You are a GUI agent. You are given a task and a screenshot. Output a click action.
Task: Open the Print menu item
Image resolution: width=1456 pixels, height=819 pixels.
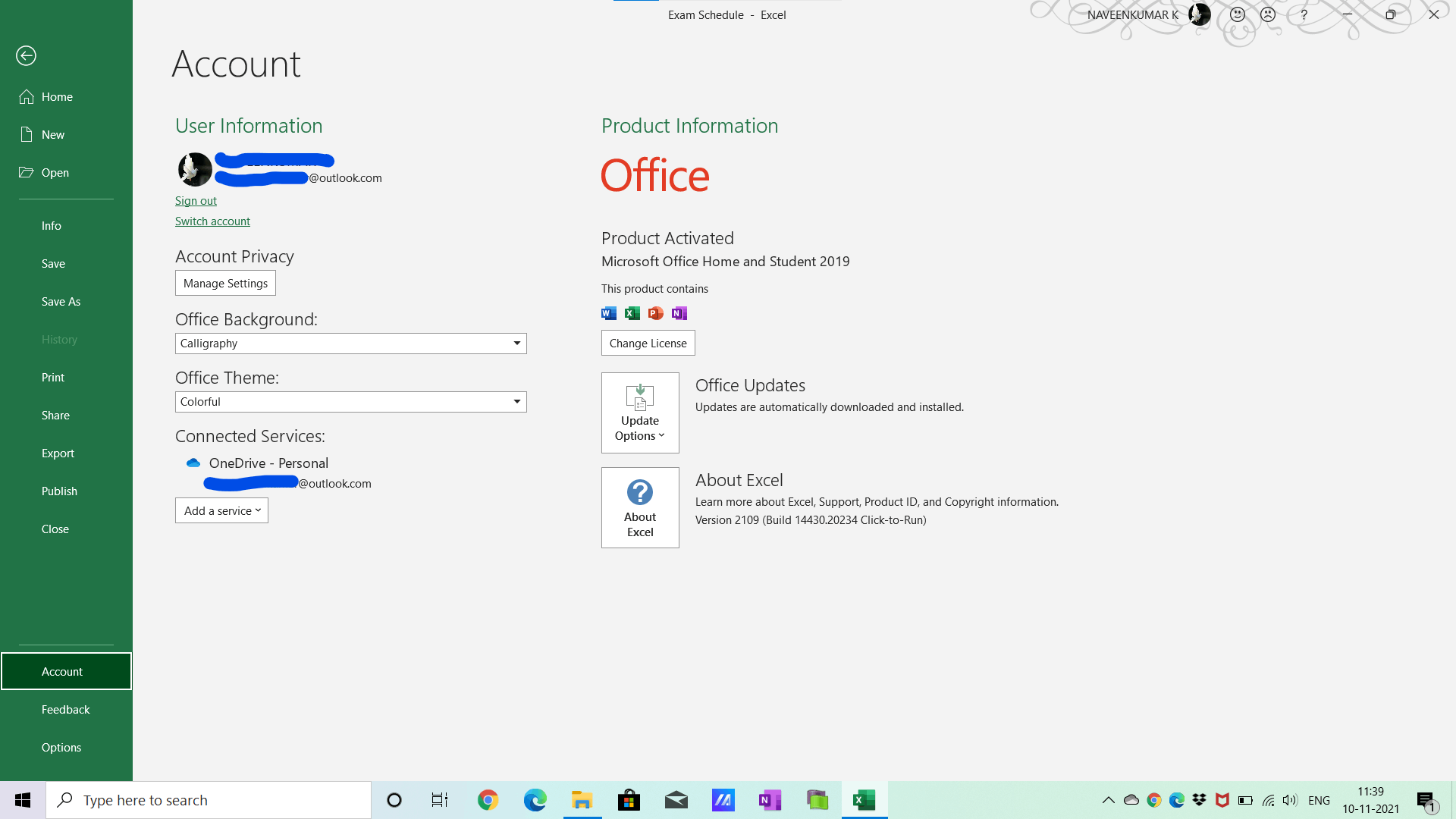coord(53,377)
